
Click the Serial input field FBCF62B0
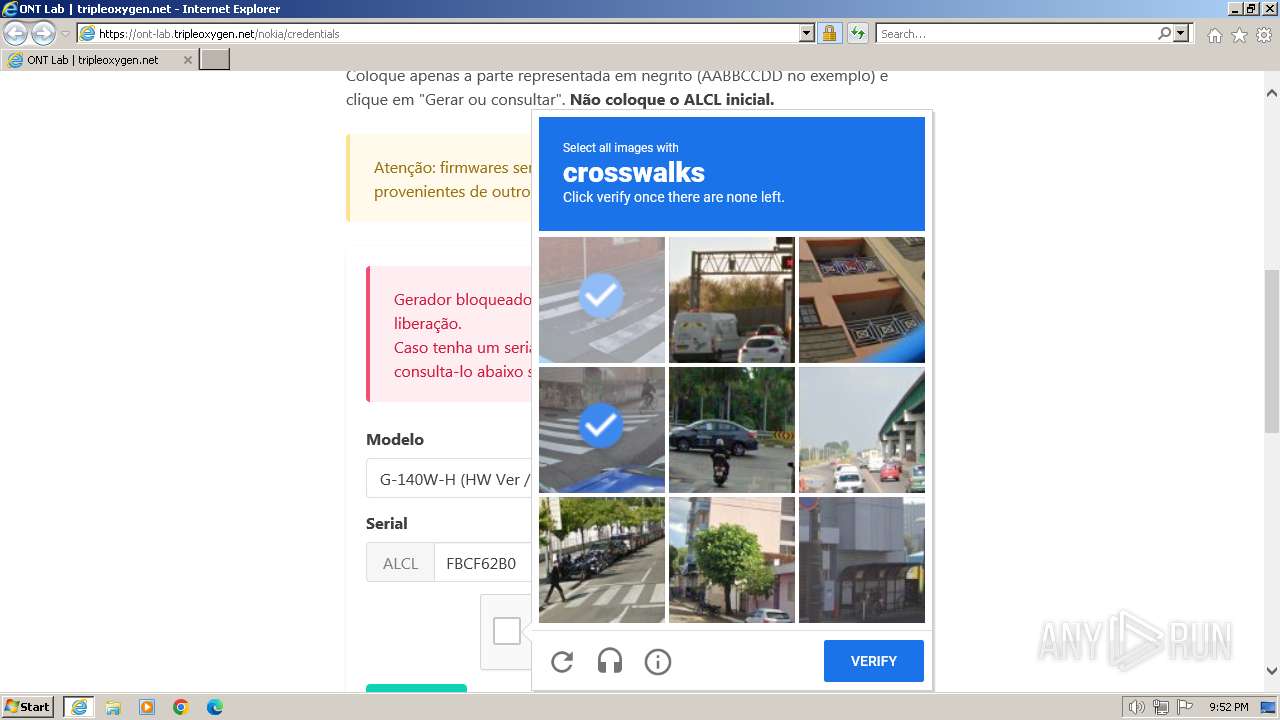[484, 563]
